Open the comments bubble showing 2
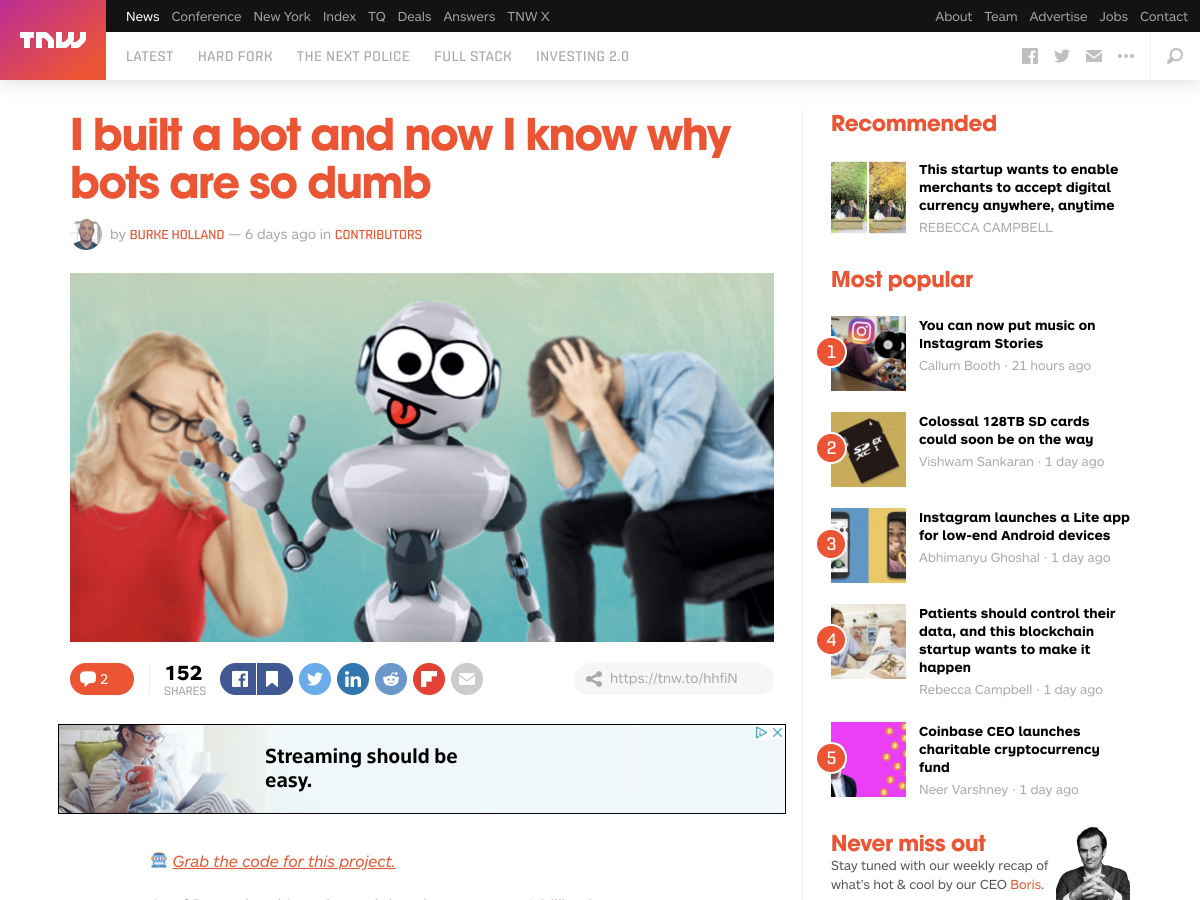This screenshot has width=1200, height=900. (102, 679)
